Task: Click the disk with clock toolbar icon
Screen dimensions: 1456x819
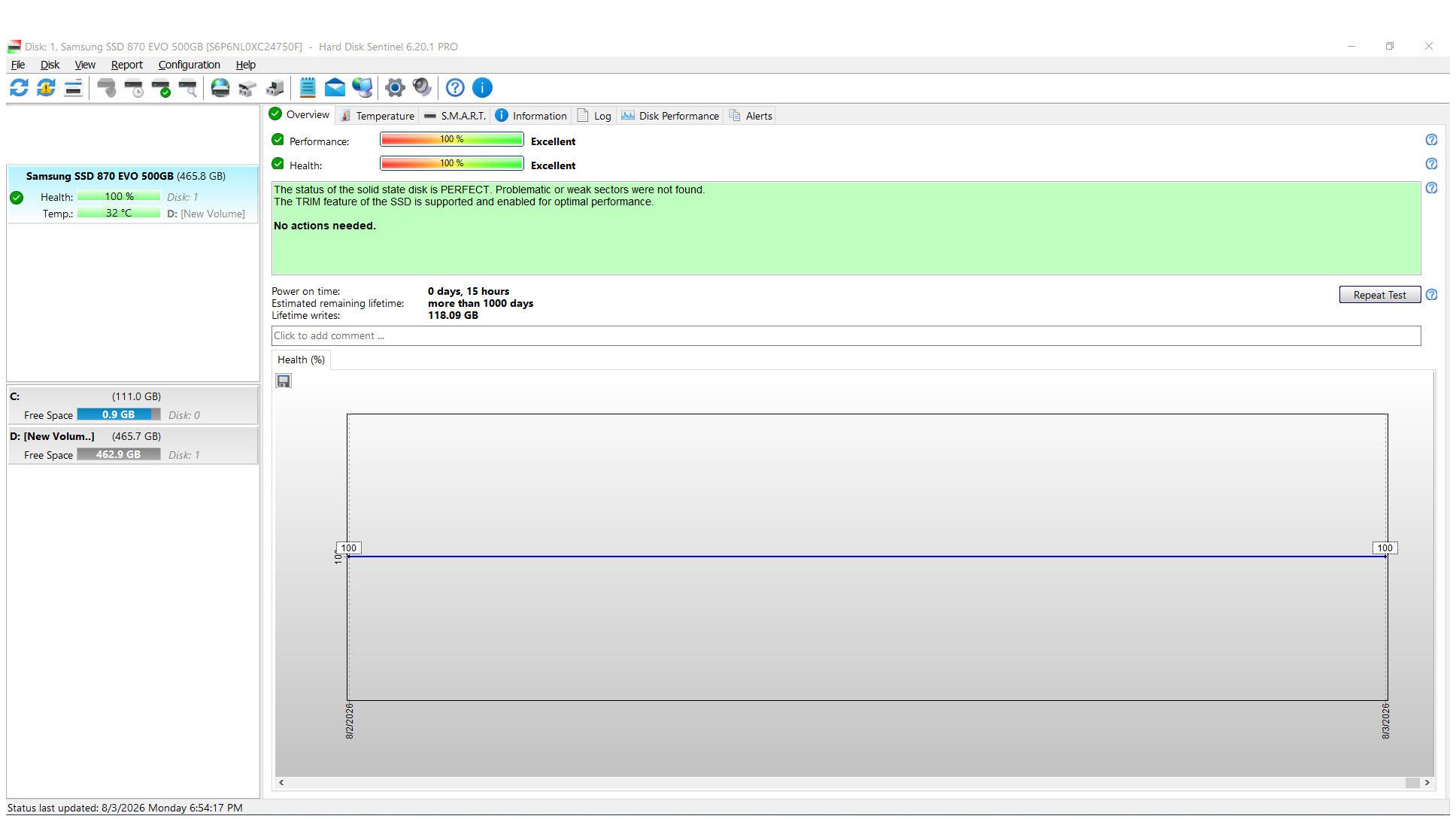Action: [x=134, y=88]
